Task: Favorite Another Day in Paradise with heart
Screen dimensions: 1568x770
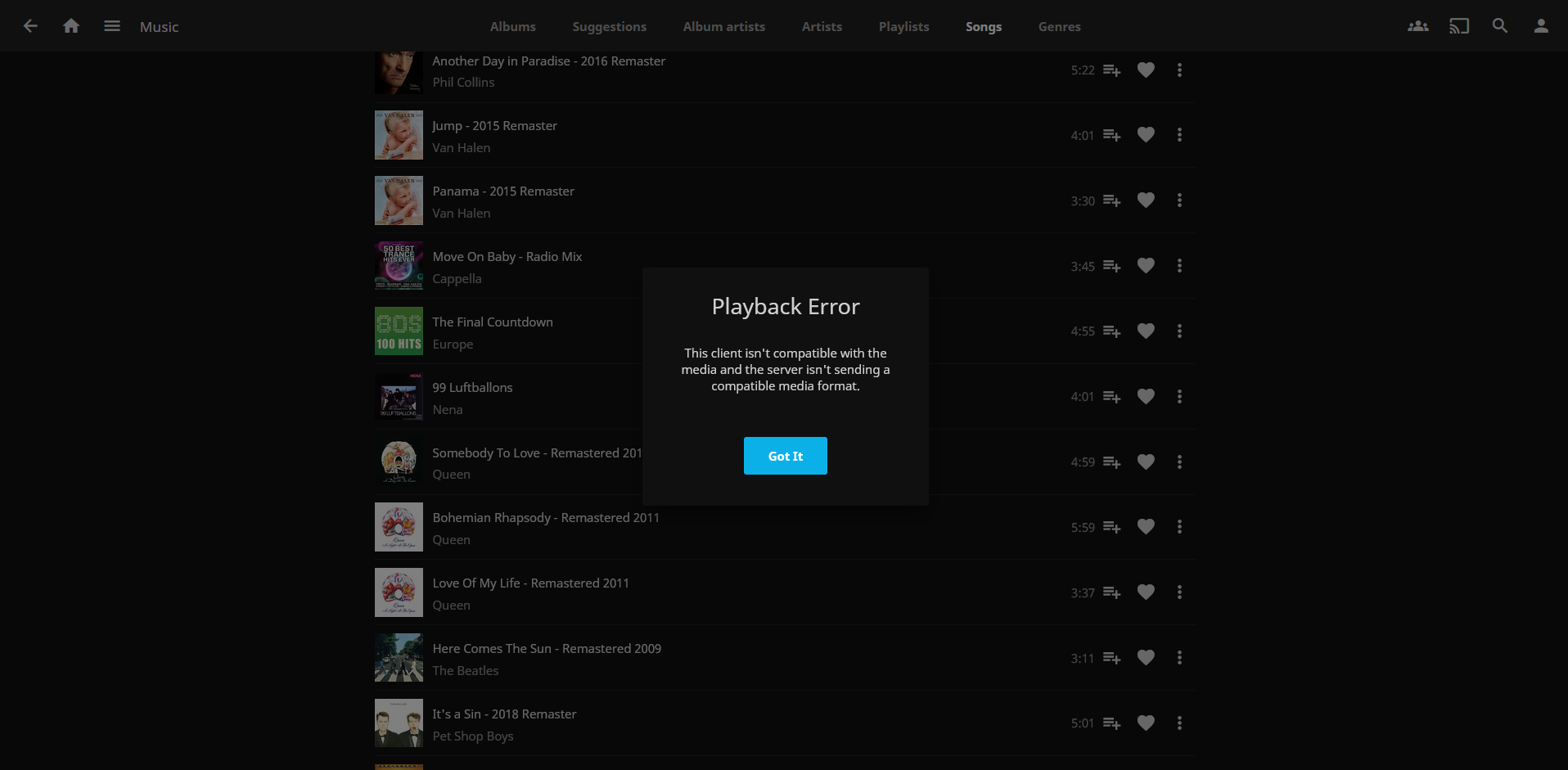Action: pyautogui.click(x=1146, y=70)
